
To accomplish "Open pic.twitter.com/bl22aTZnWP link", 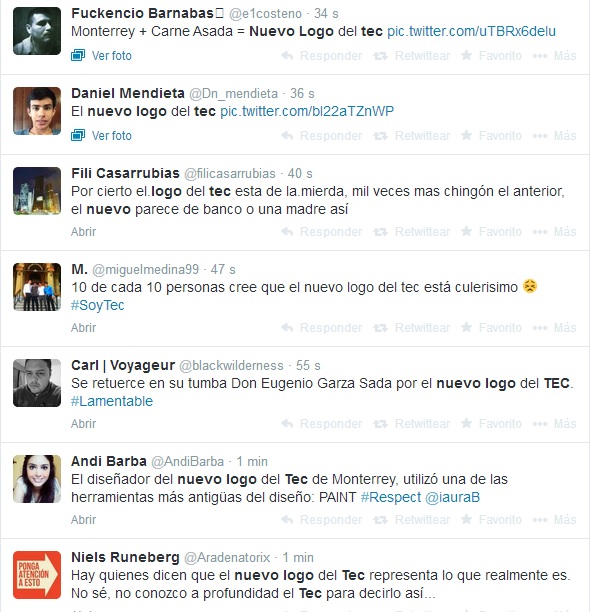I will tap(307, 111).
